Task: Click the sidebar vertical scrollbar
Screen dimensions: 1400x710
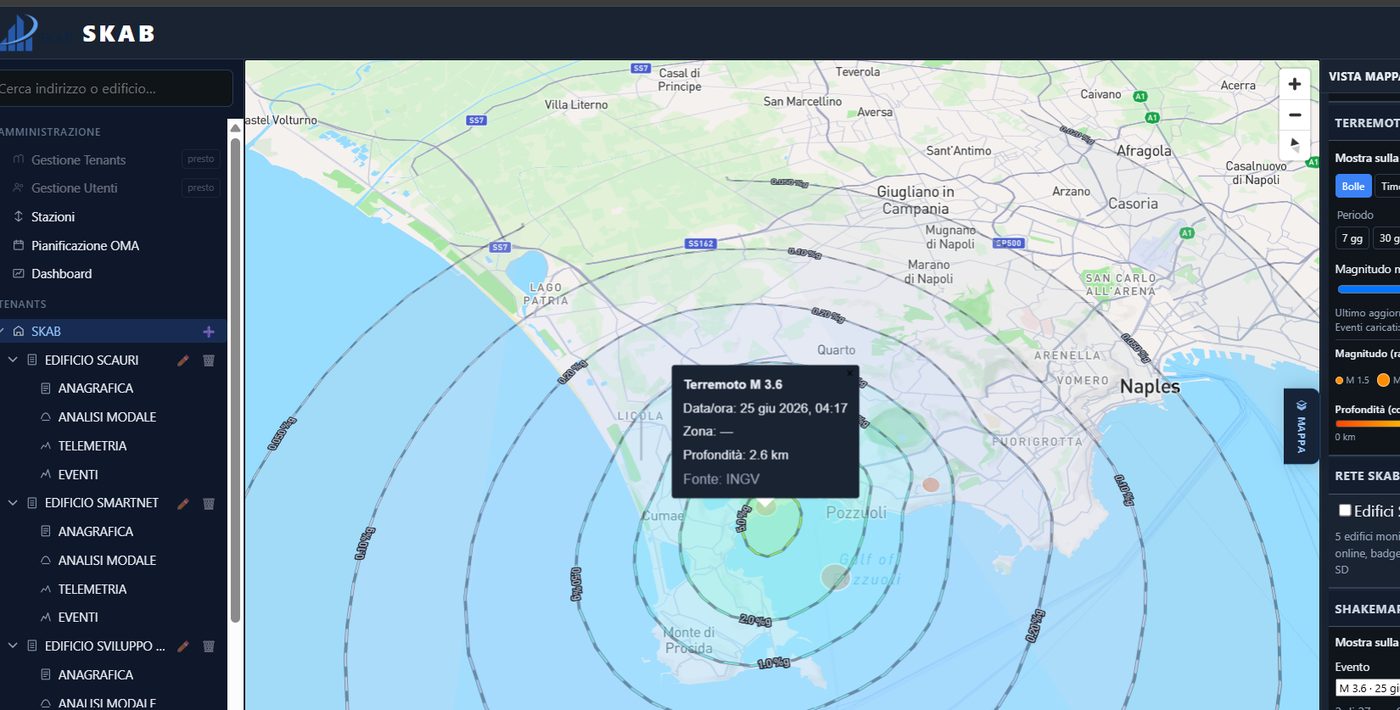Action: pos(235,380)
